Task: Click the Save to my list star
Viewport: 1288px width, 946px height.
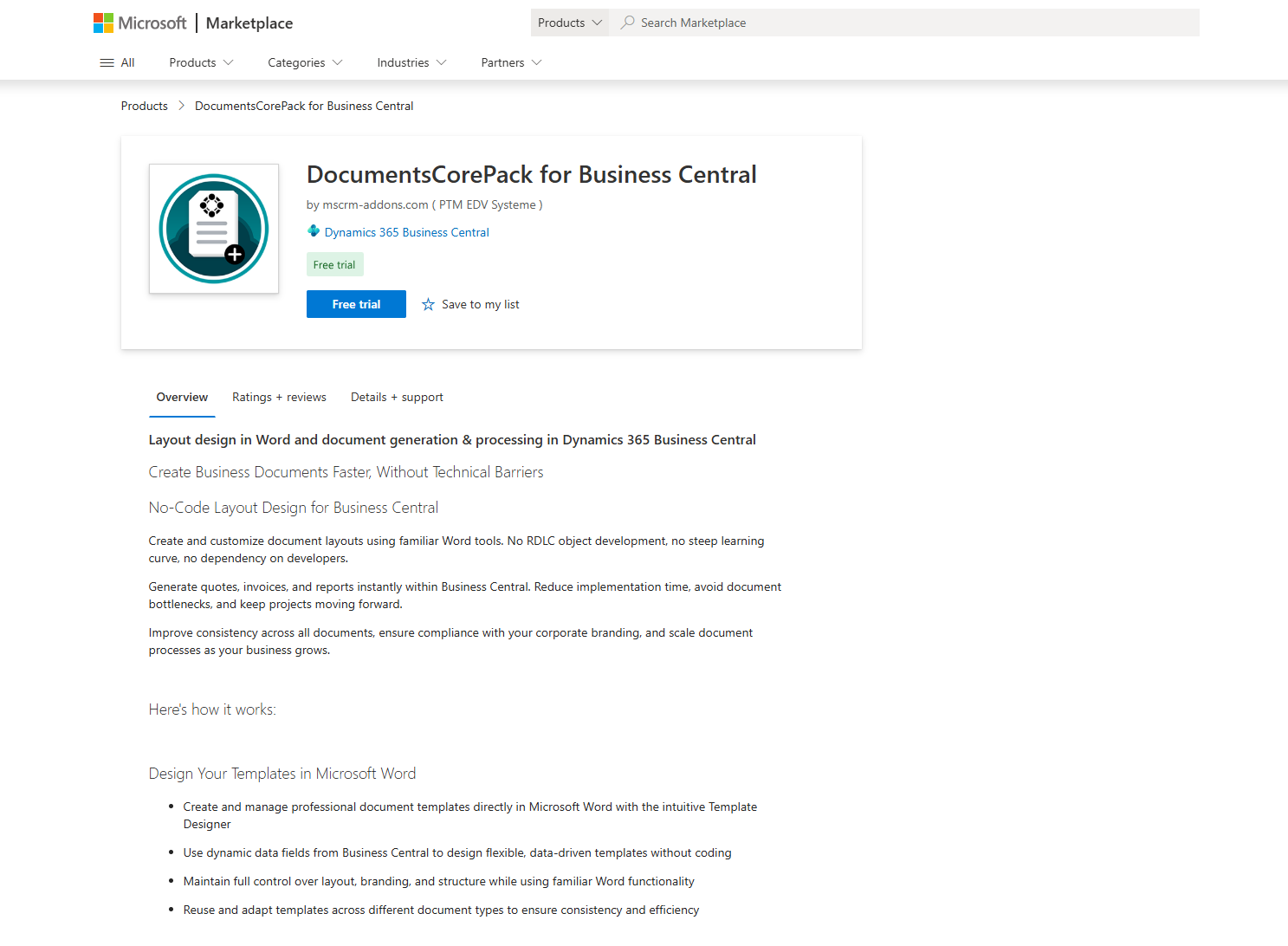Action: click(428, 304)
